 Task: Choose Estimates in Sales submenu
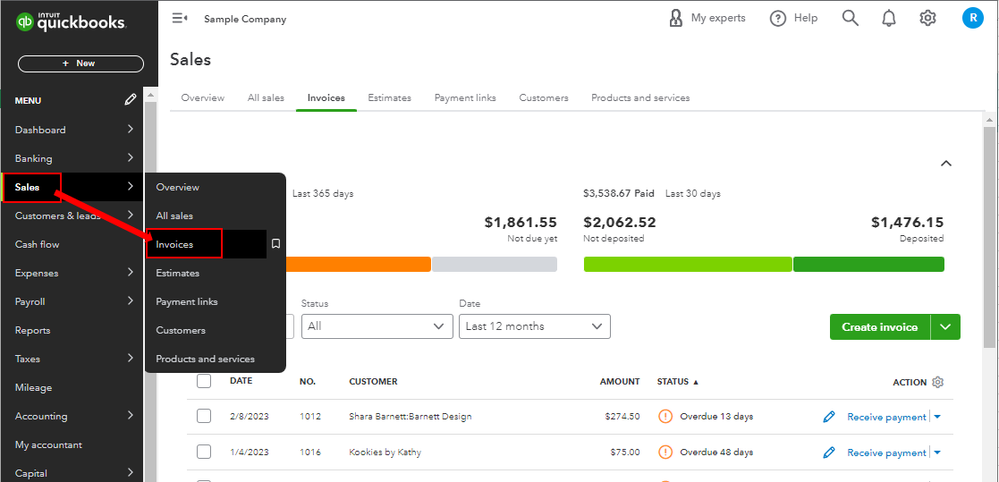coord(178,273)
